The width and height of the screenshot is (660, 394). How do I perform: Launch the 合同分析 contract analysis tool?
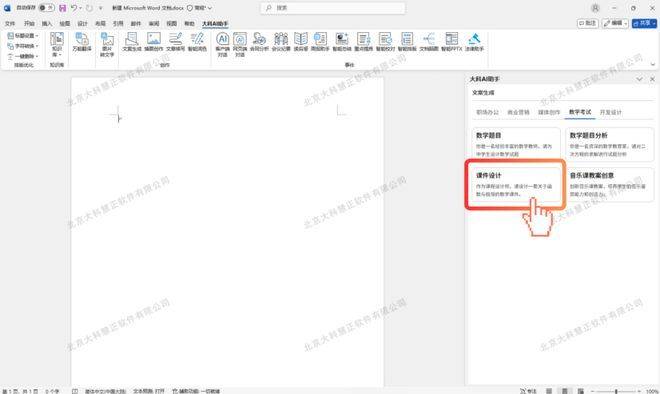coord(259,42)
